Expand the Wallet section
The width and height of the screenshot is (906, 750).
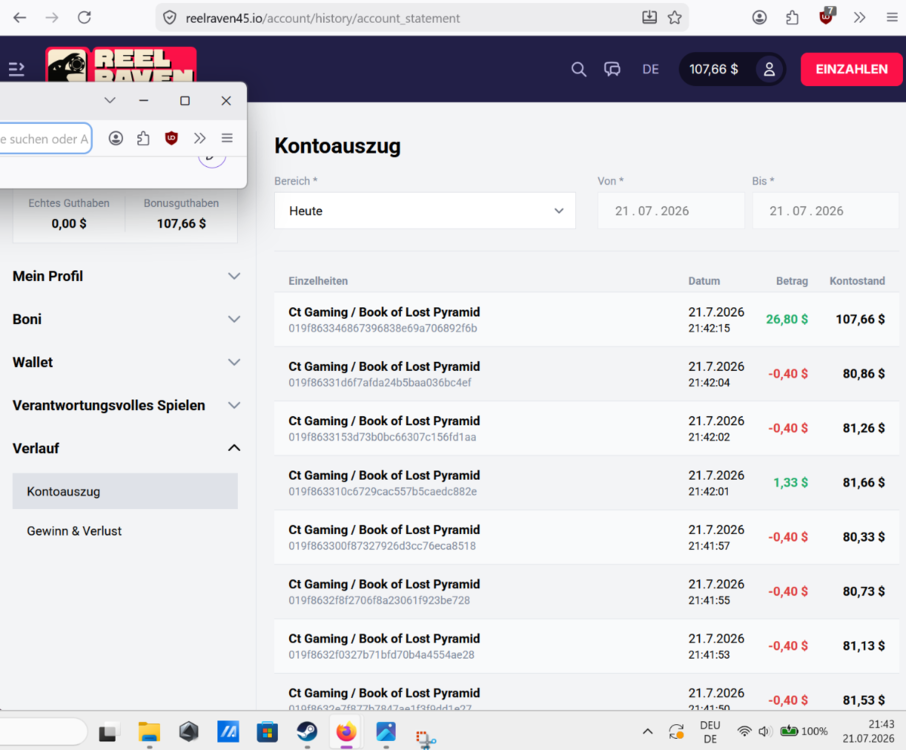[x=125, y=362]
